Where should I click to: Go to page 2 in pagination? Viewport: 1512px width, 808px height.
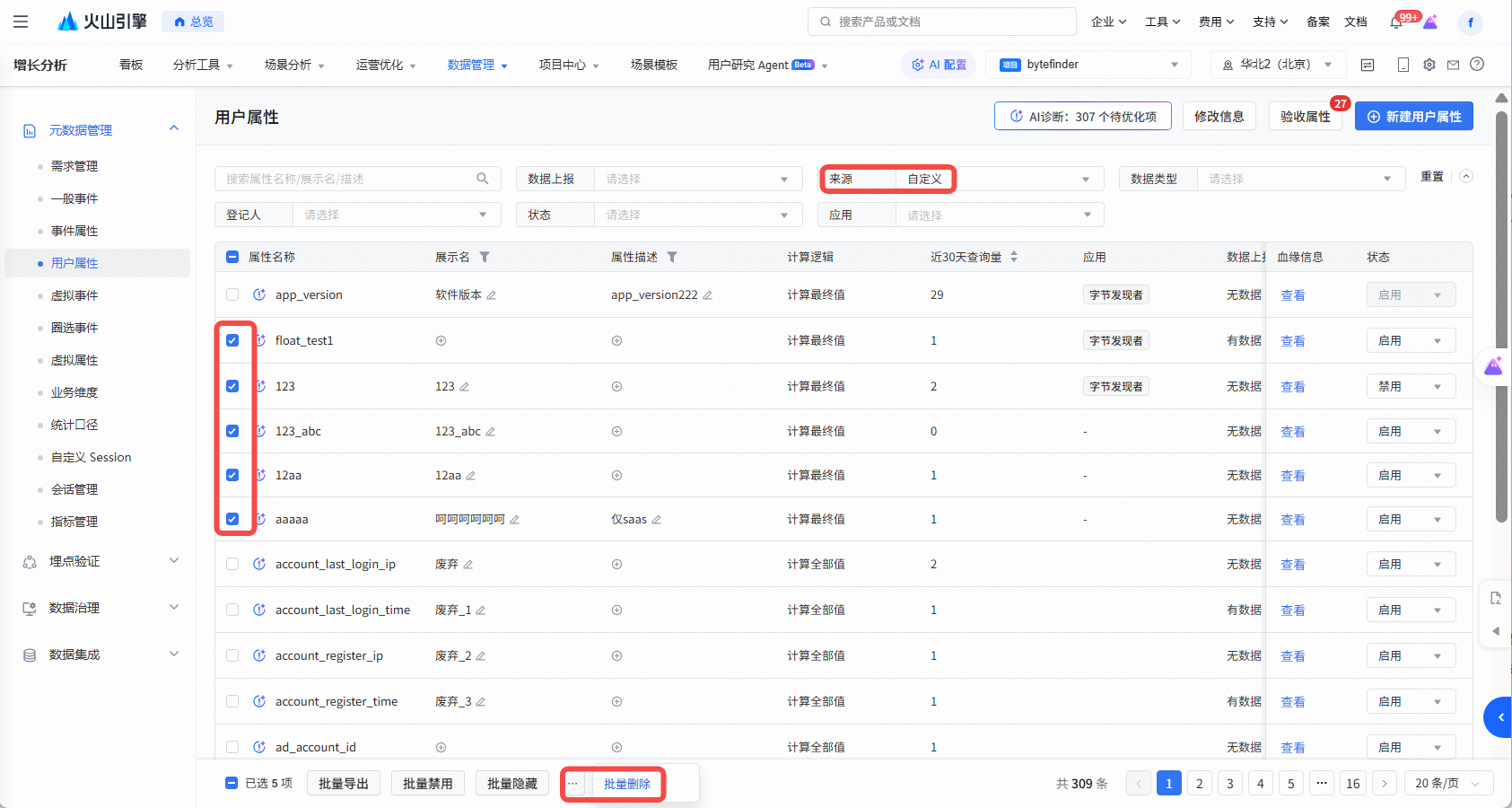point(1199,784)
